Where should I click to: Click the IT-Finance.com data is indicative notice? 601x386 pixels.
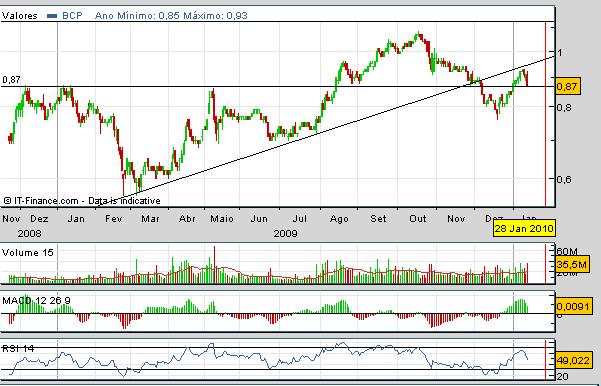pos(82,200)
